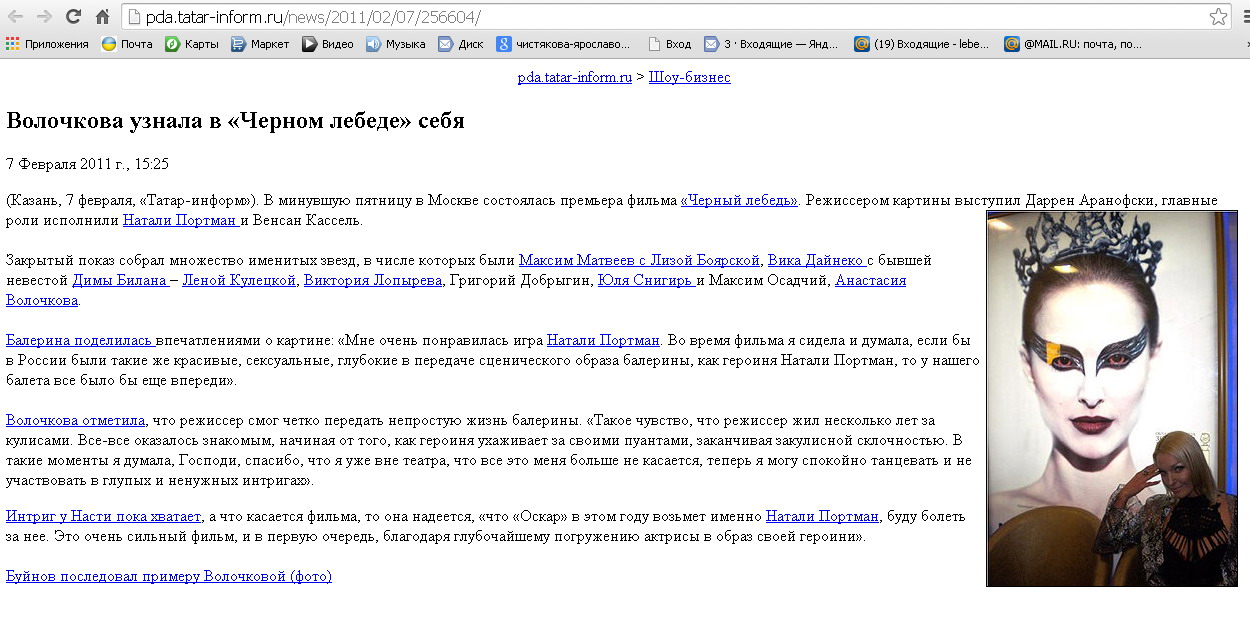Screen dimensions: 1250x622
Task: Follow the «Черный лебедь» link
Action: (739, 200)
